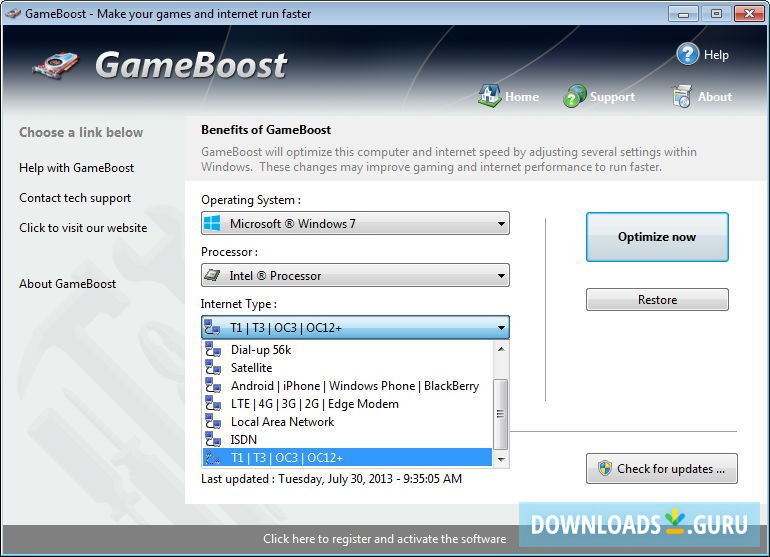Click Check for updates button
Viewport: 770px width, 557px height.
[x=661, y=469]
